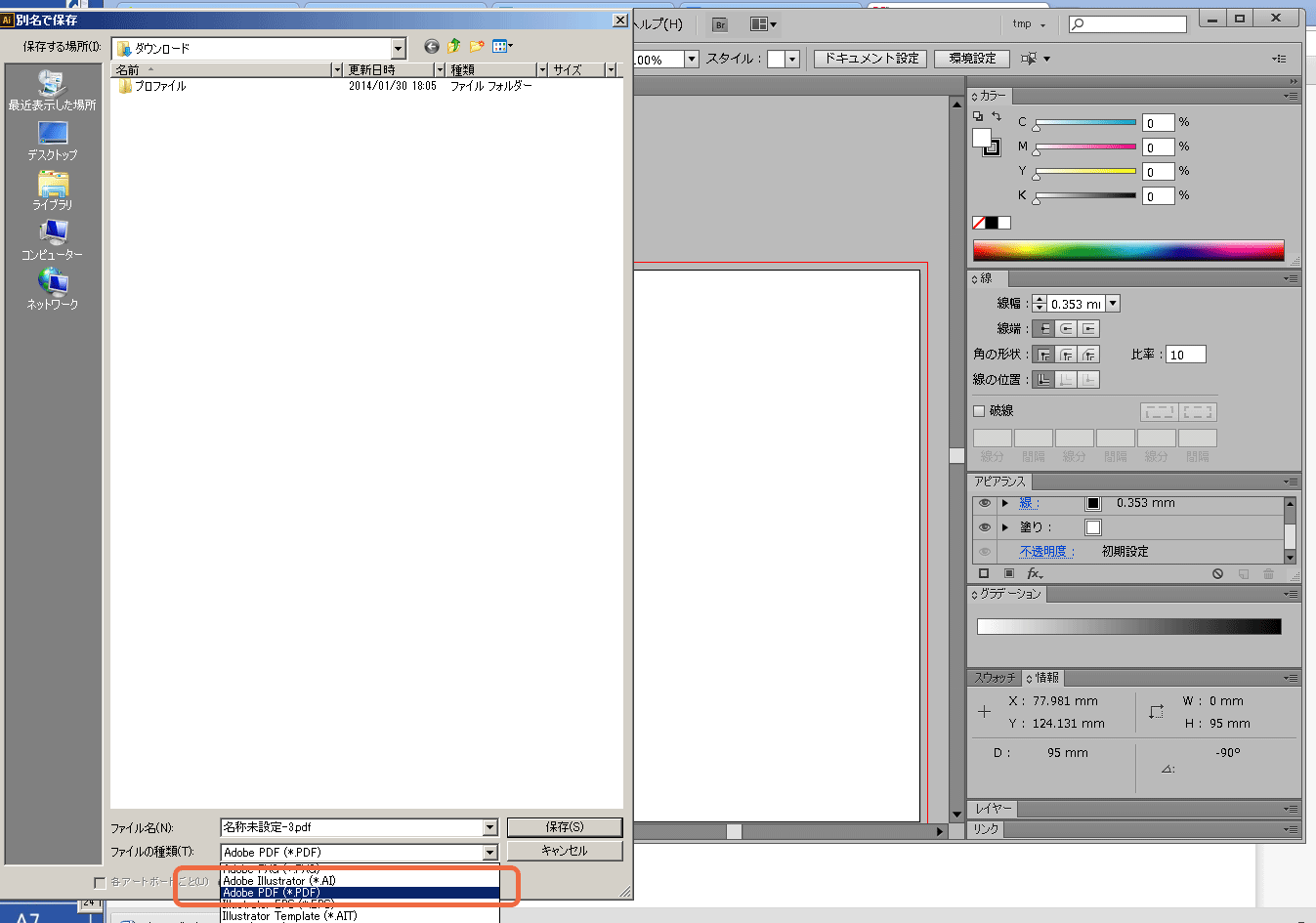Select the プロファイル folder in file list
This screenshot has height=923, width=1316.
tap(151, 86)
